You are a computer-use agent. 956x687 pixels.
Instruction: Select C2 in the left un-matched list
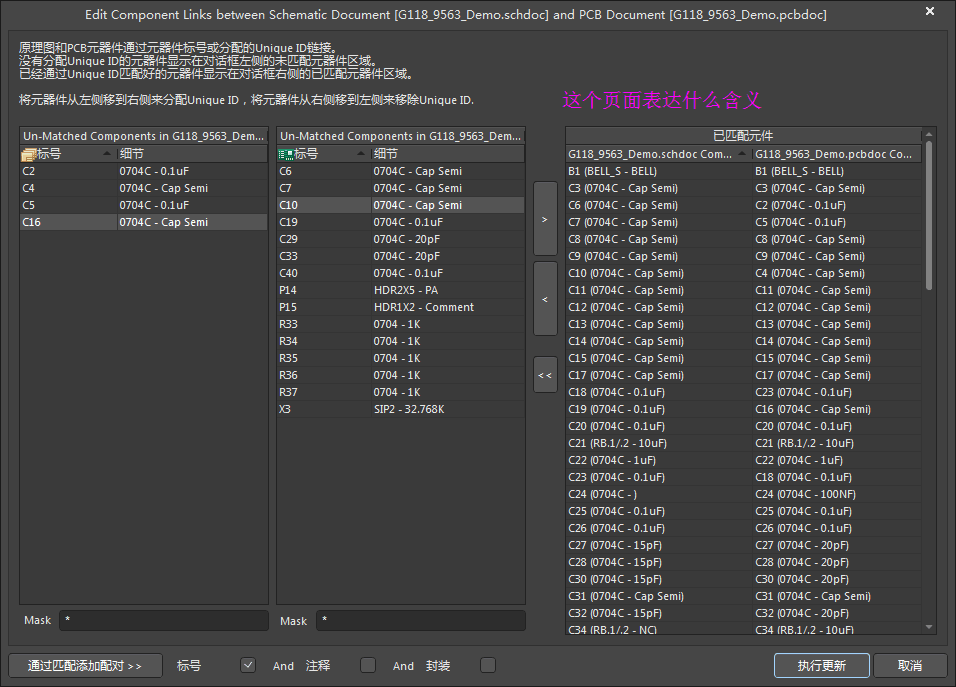[x=144, y=171]
